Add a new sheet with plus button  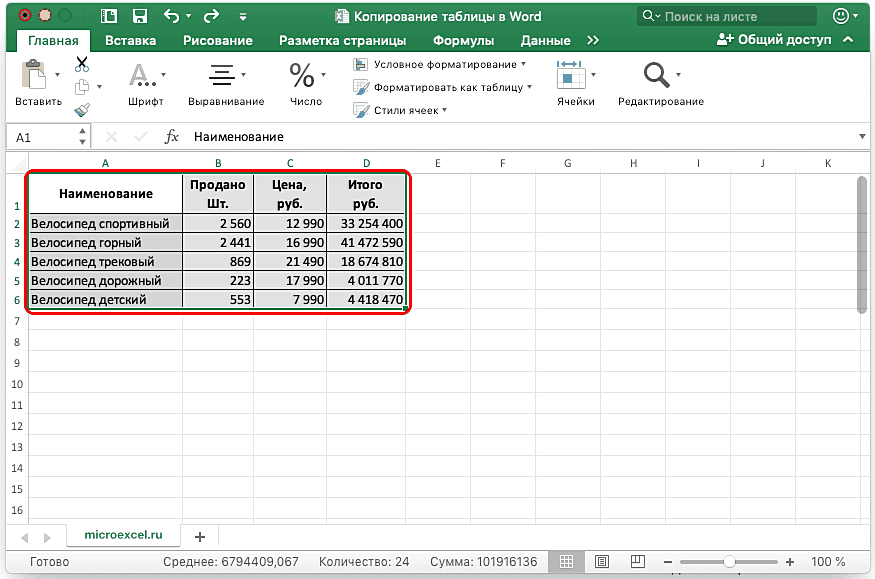pyautogui.click(x=200, y=537)
